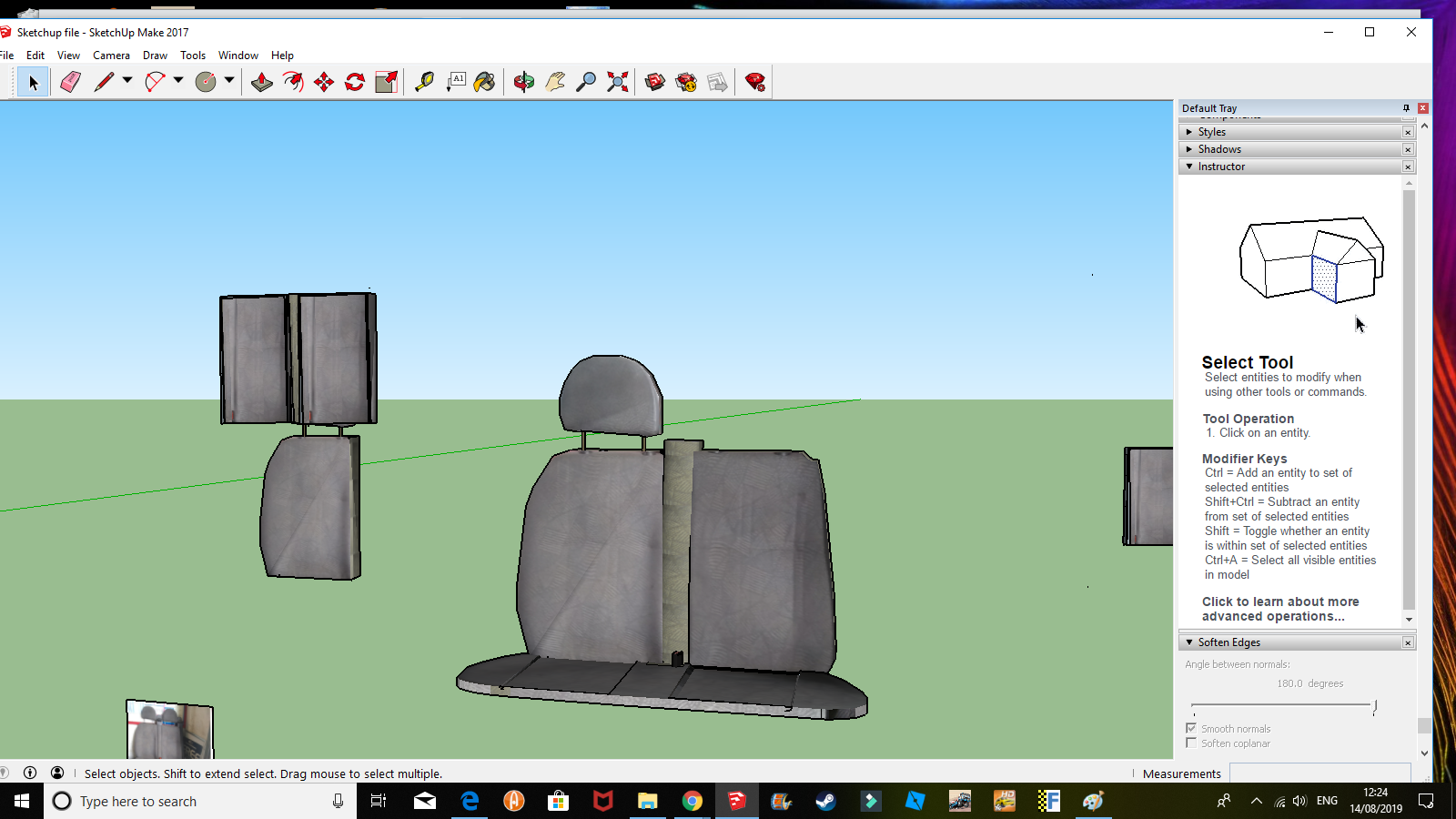
Task: Select the Text label tool
Action: pyautogui.click(x=456, y=82)
